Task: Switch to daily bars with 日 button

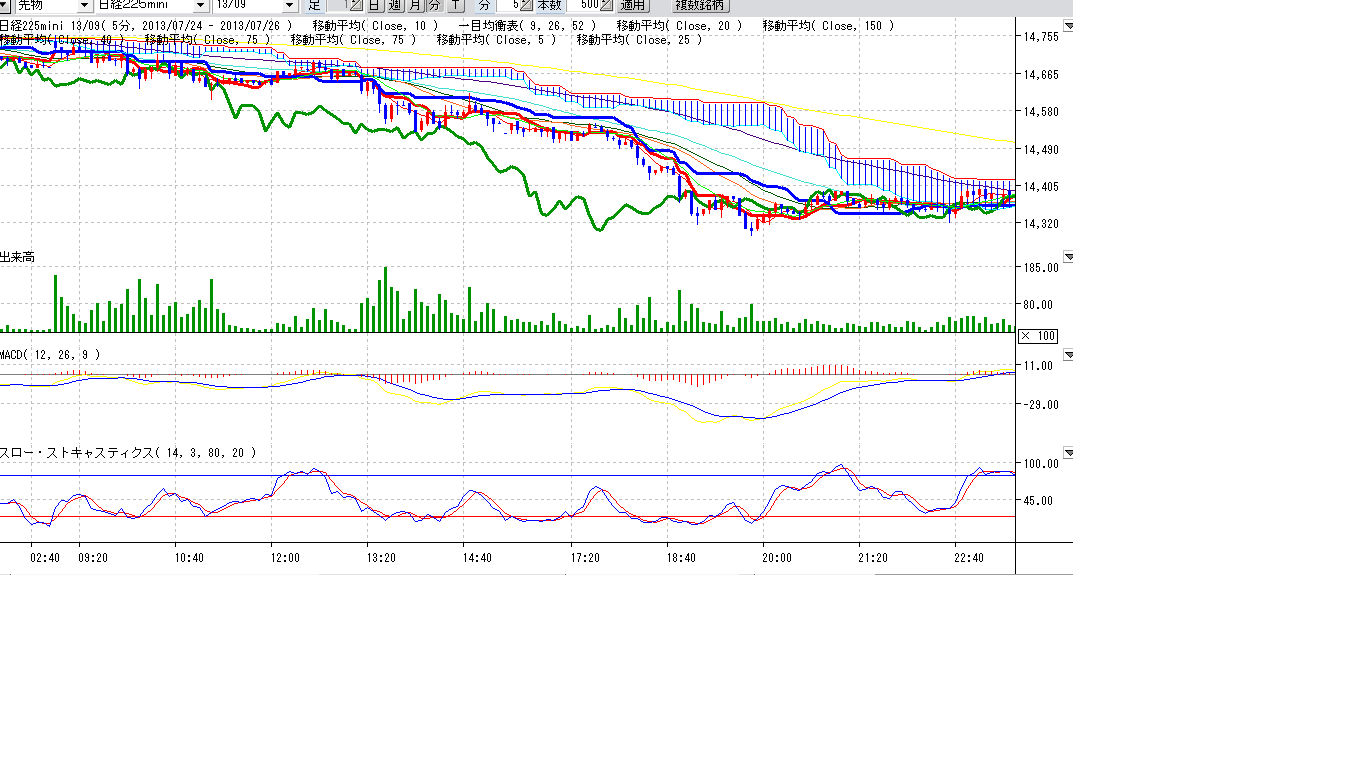Action: 374,5
